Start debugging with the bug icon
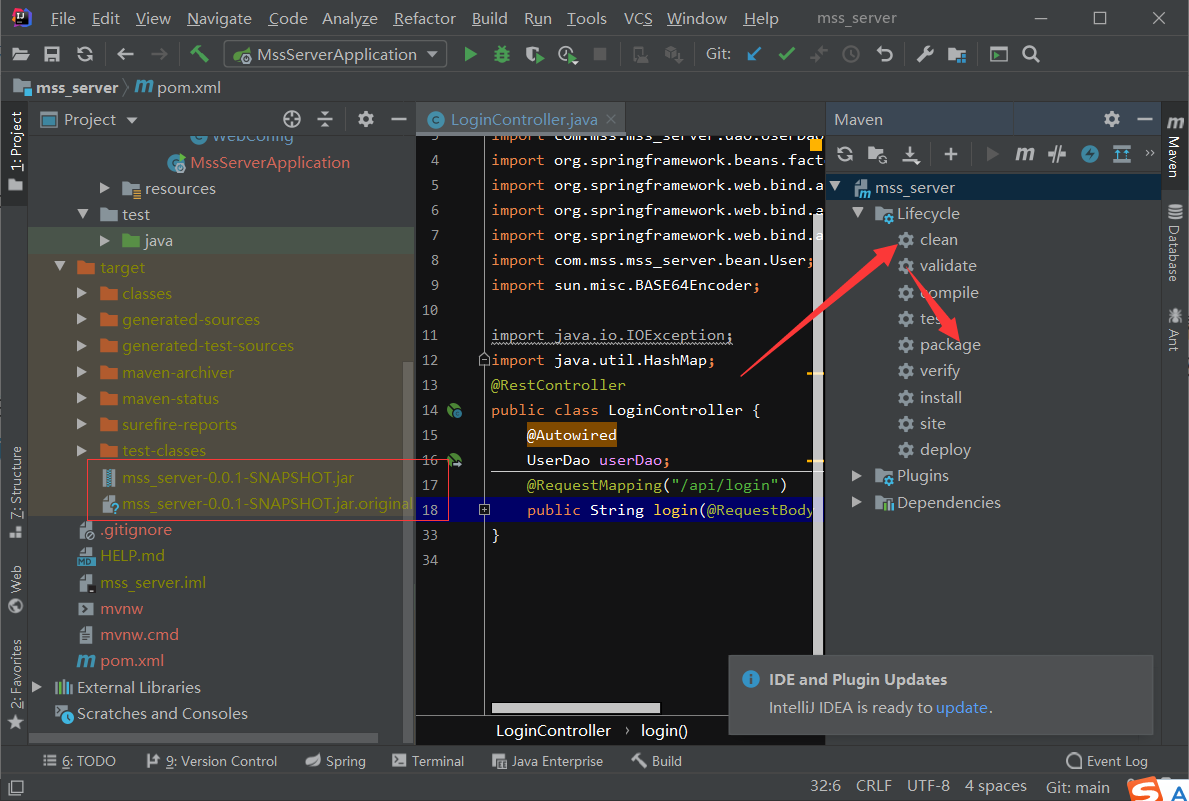The width and height of the screenshot is (1189, 801). (502, 55)
